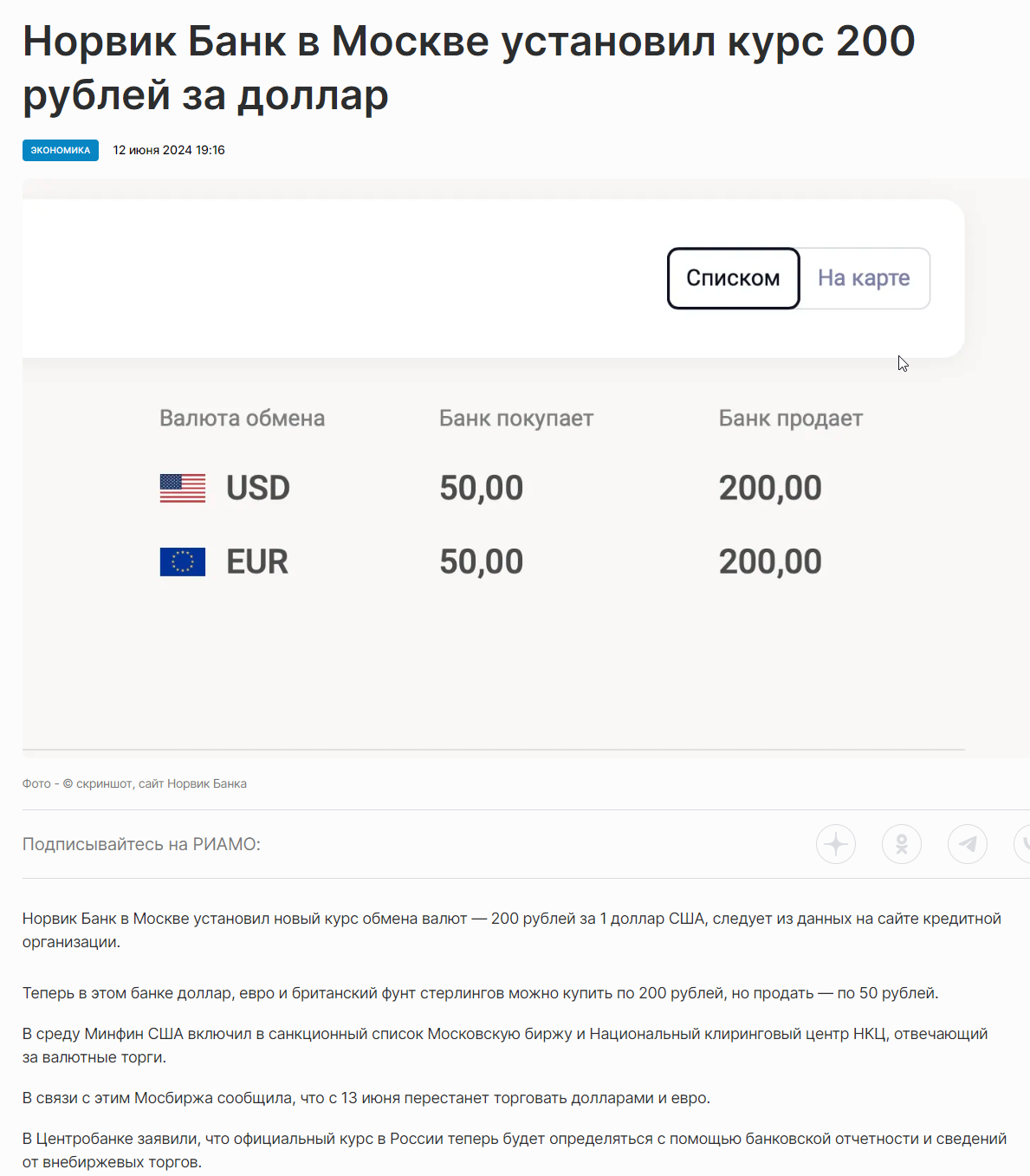Click the EUR currency label
Viewport: 1030px width, 1176px height.
coord(257,562)
